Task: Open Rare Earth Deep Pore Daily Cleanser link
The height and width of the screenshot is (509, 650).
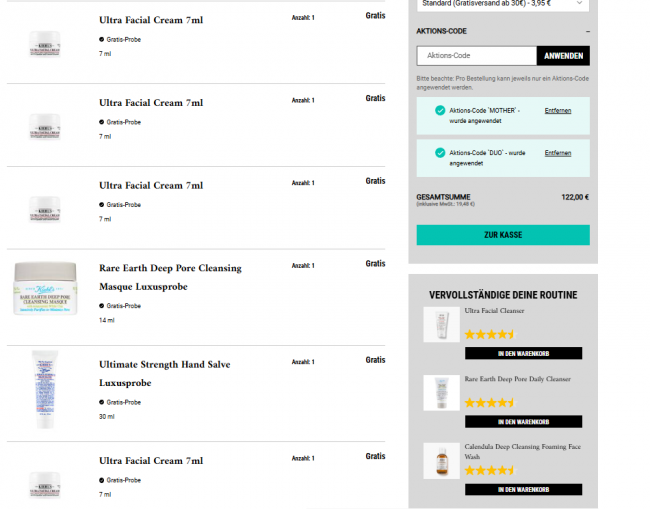Action: [517, 379]
